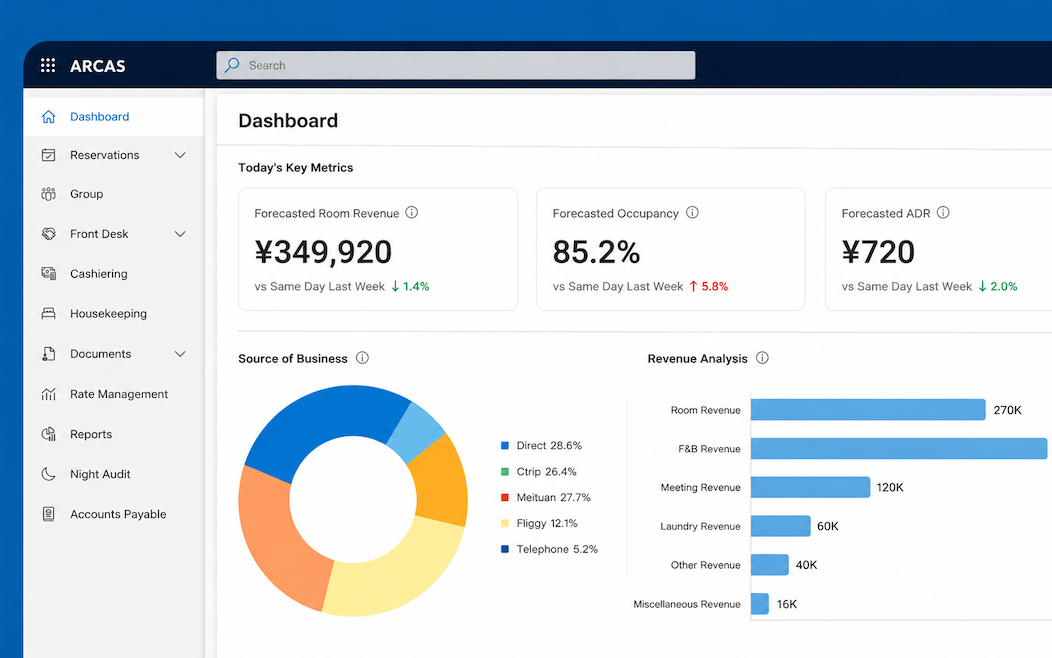Show info for Forecasted Occupancy
This screenshot has height=658, width=1052.
point(692,213)
